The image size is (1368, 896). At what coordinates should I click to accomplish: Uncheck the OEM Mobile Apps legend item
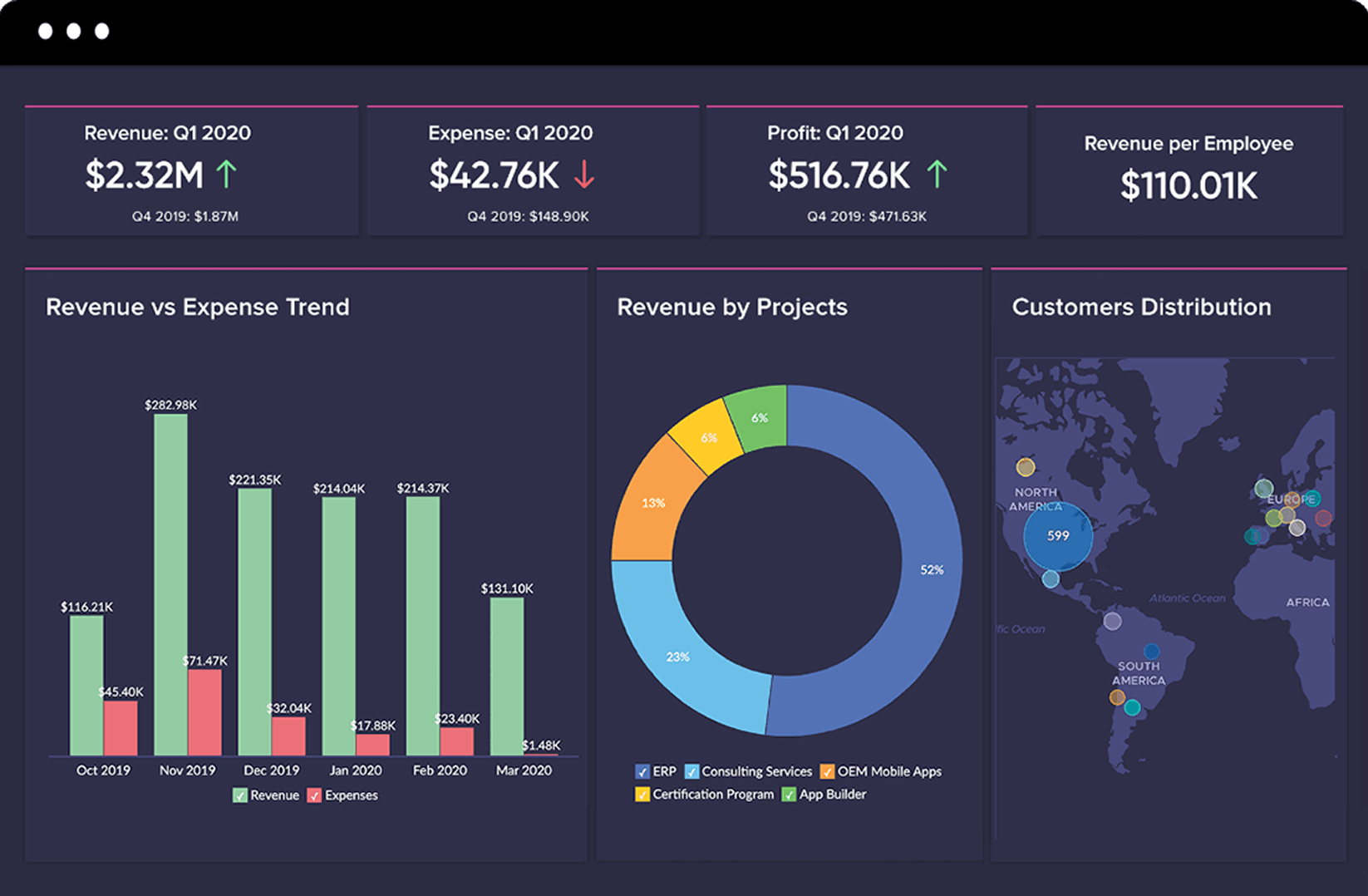pos(826,771)
